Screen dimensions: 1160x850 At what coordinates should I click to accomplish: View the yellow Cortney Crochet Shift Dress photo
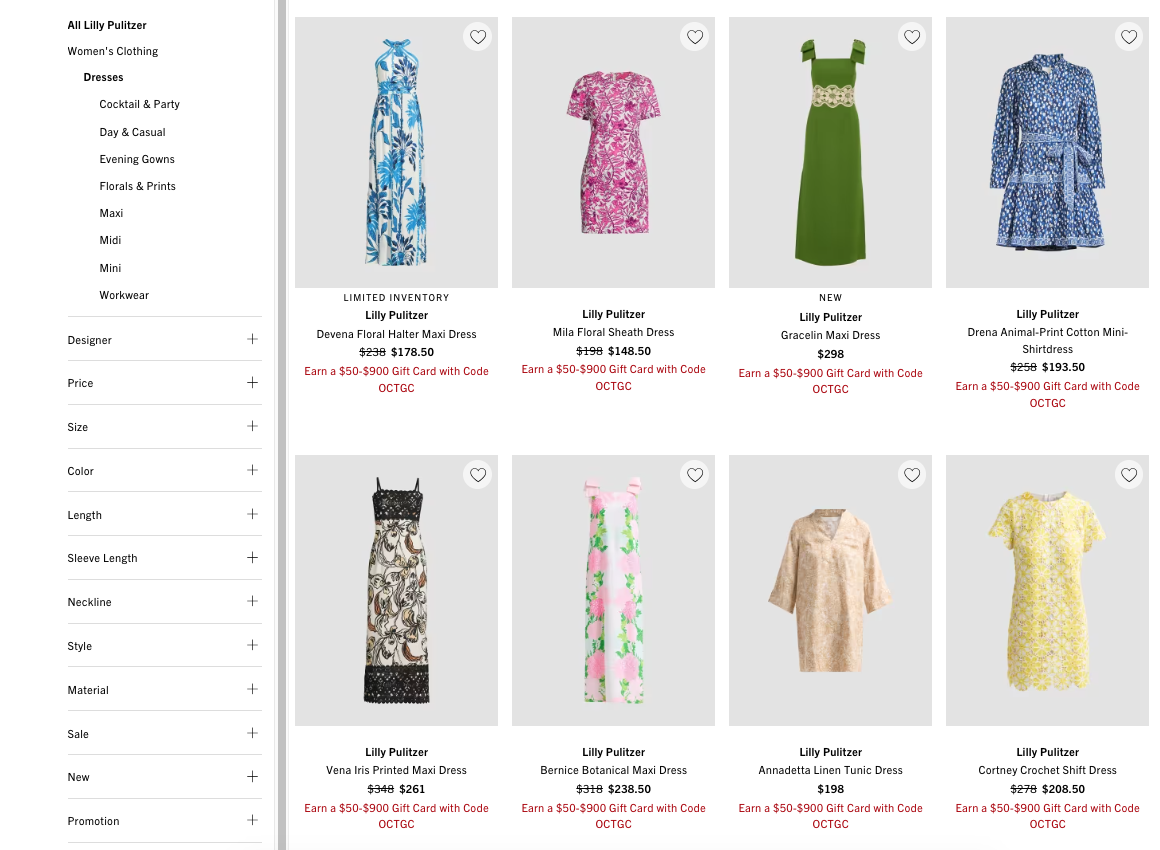coord(1048,590)
